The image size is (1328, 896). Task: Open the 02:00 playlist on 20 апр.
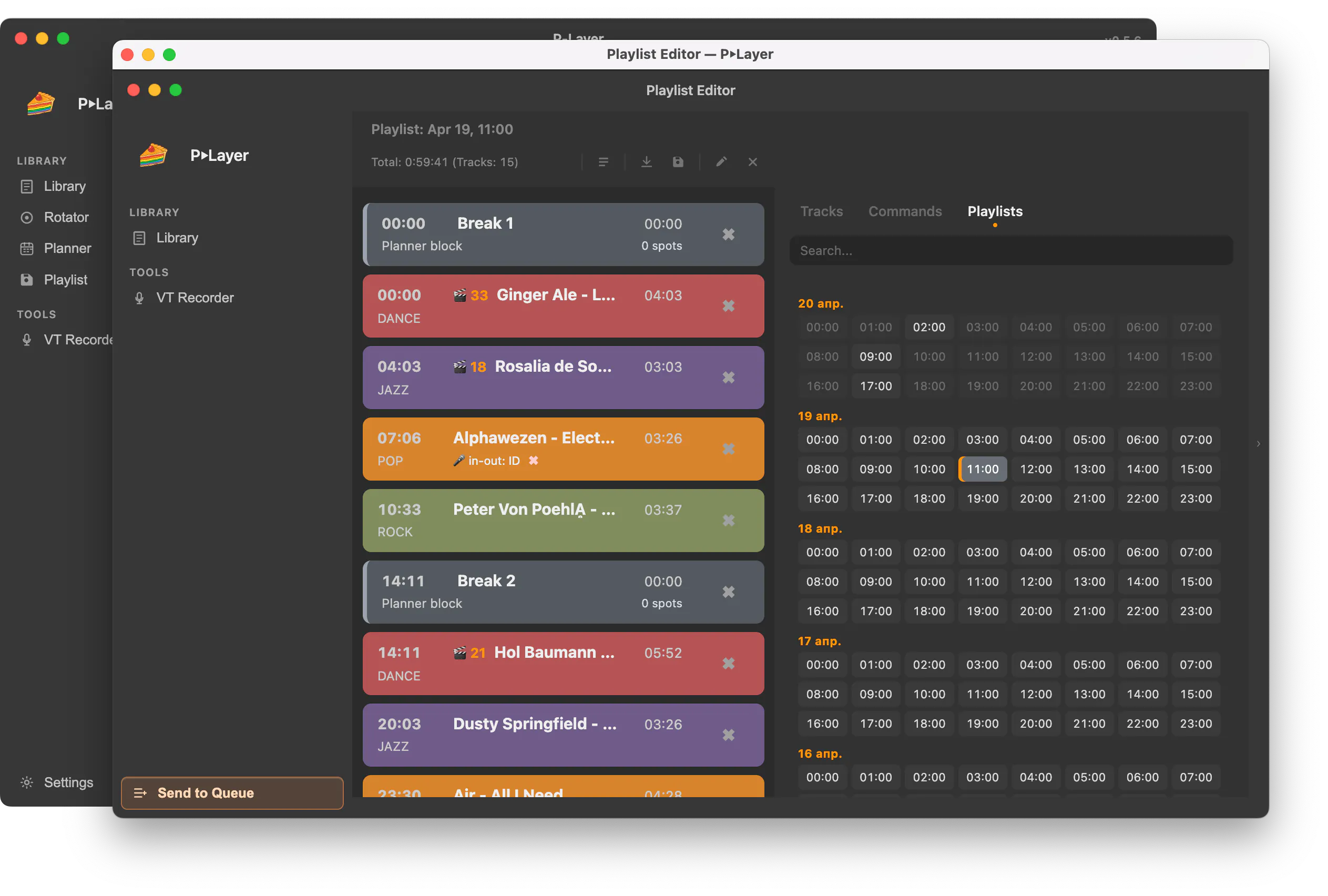pyautogui.click(x=929, y=327)
